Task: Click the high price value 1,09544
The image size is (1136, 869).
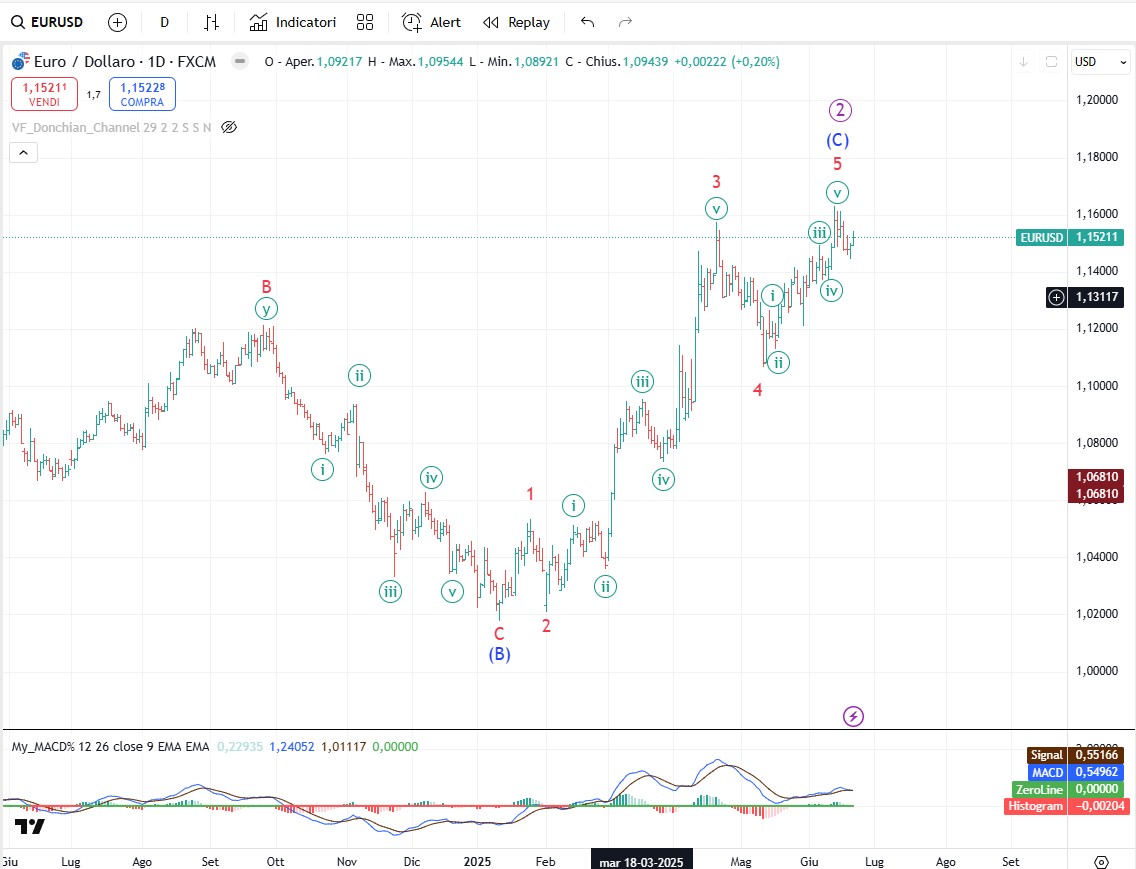Action: tap(440, 62)
